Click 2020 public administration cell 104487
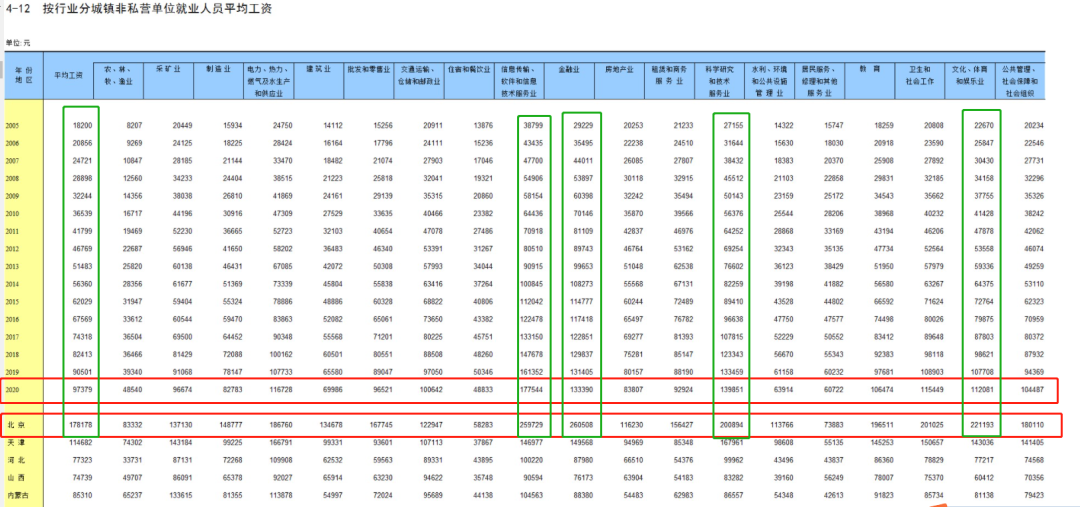1080x507 pixels. (1030, 390)
